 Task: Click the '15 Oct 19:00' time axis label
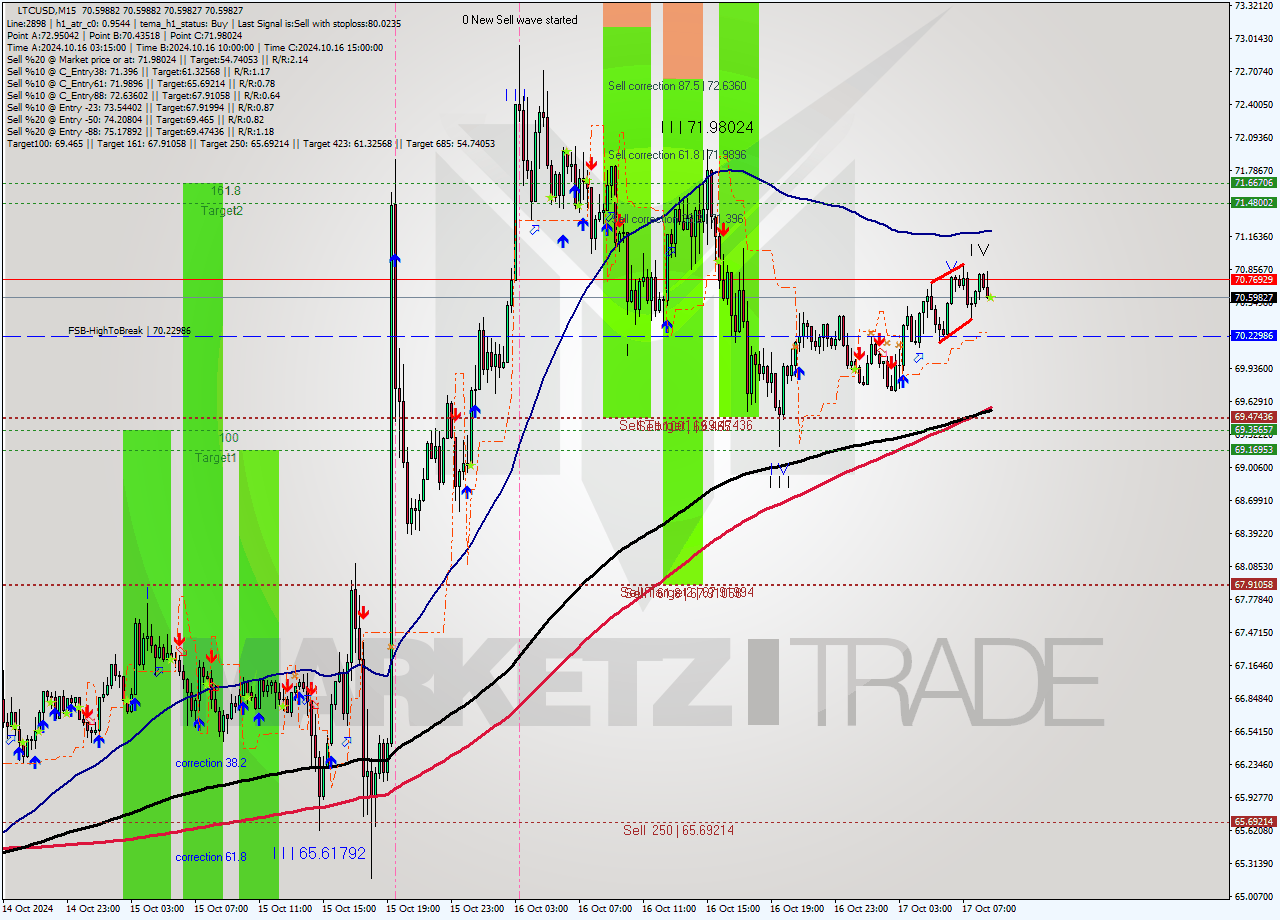pyautogui.click(x=412, y=909)
